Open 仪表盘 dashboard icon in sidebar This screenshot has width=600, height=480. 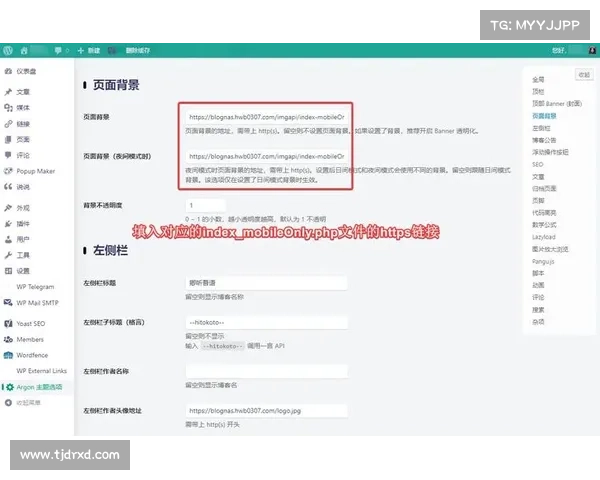click(x=8, y=71)
